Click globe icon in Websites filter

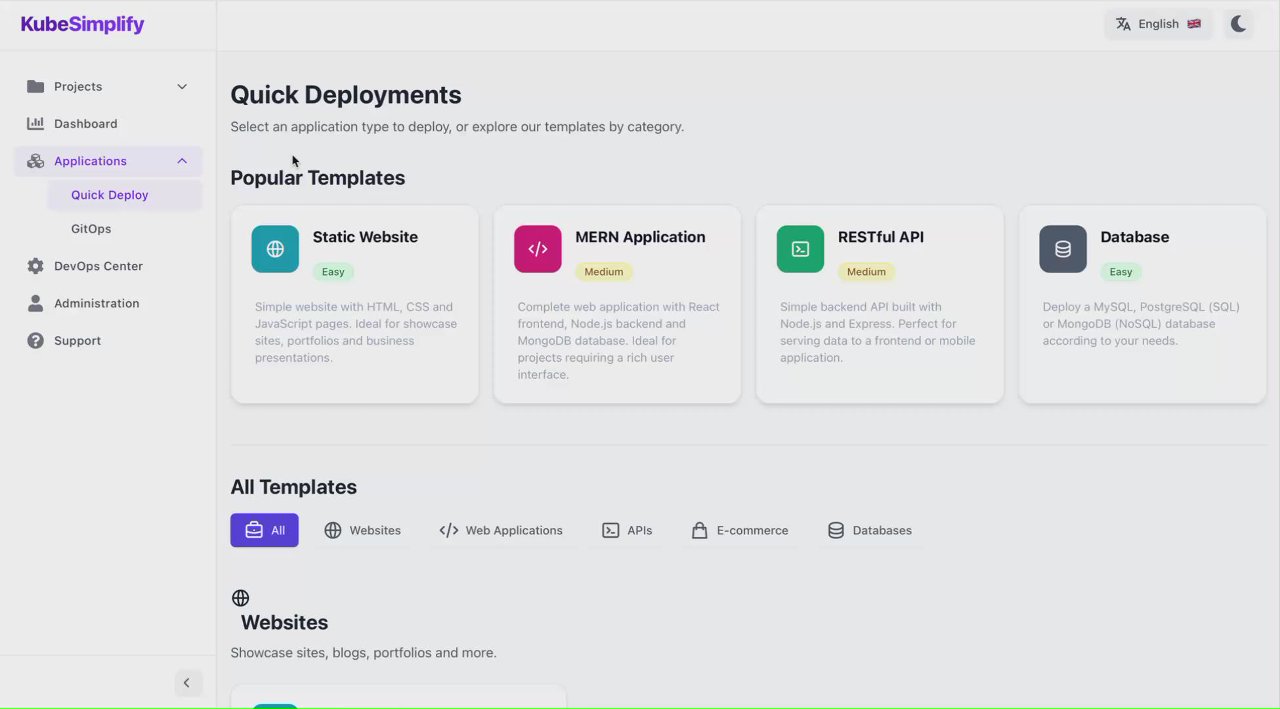(x=333, y=530)
